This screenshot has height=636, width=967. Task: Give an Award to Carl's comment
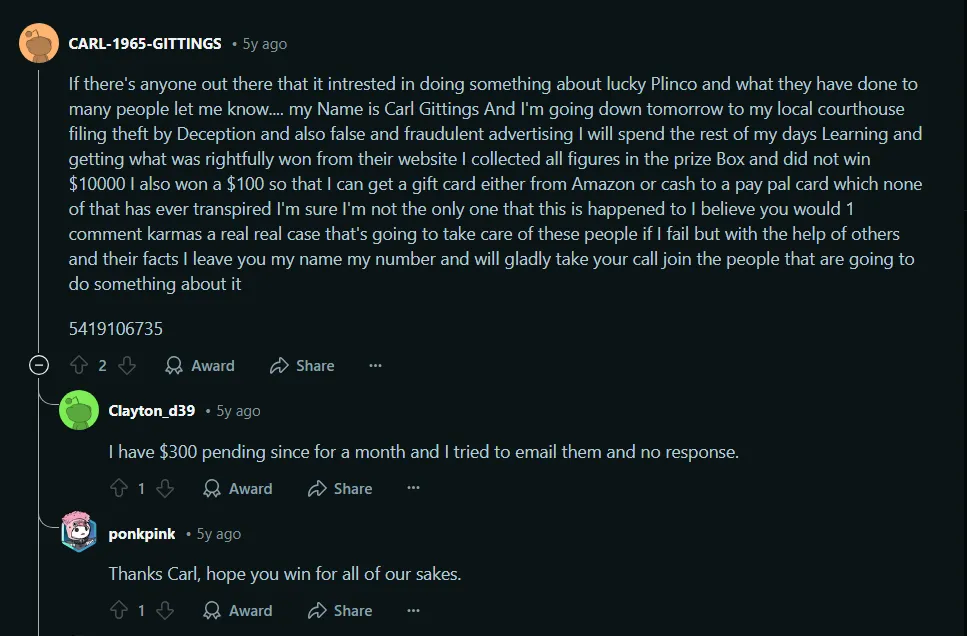click(200, 365)
